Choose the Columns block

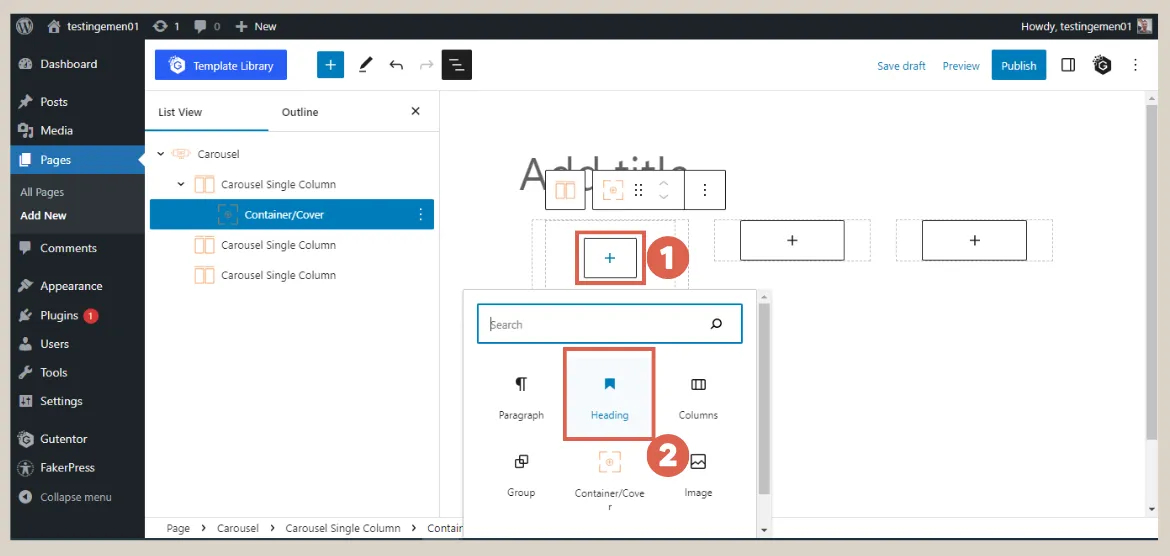point(698,394)
